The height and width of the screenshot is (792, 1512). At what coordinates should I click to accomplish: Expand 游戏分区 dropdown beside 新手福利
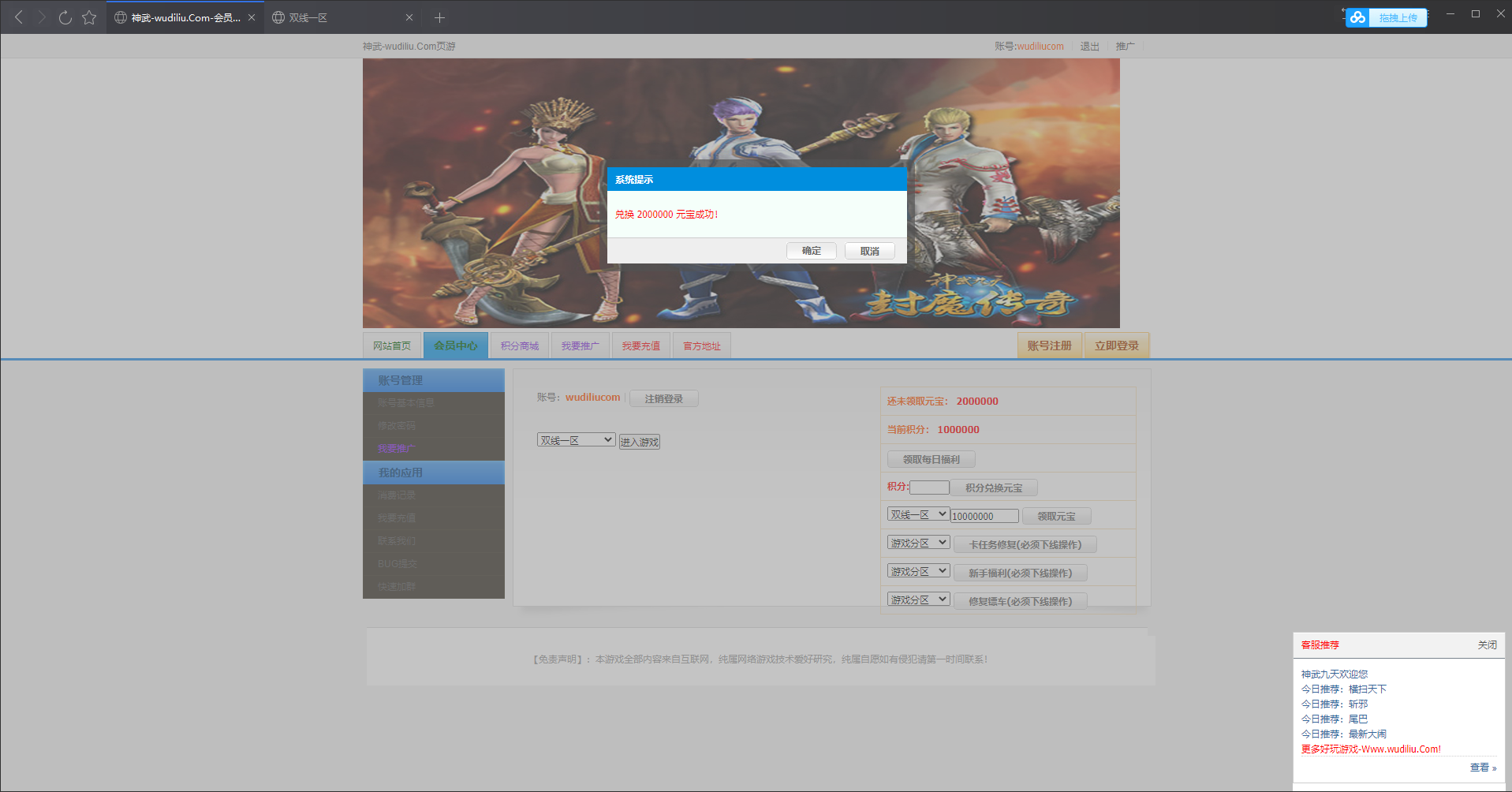coord(919,571)
